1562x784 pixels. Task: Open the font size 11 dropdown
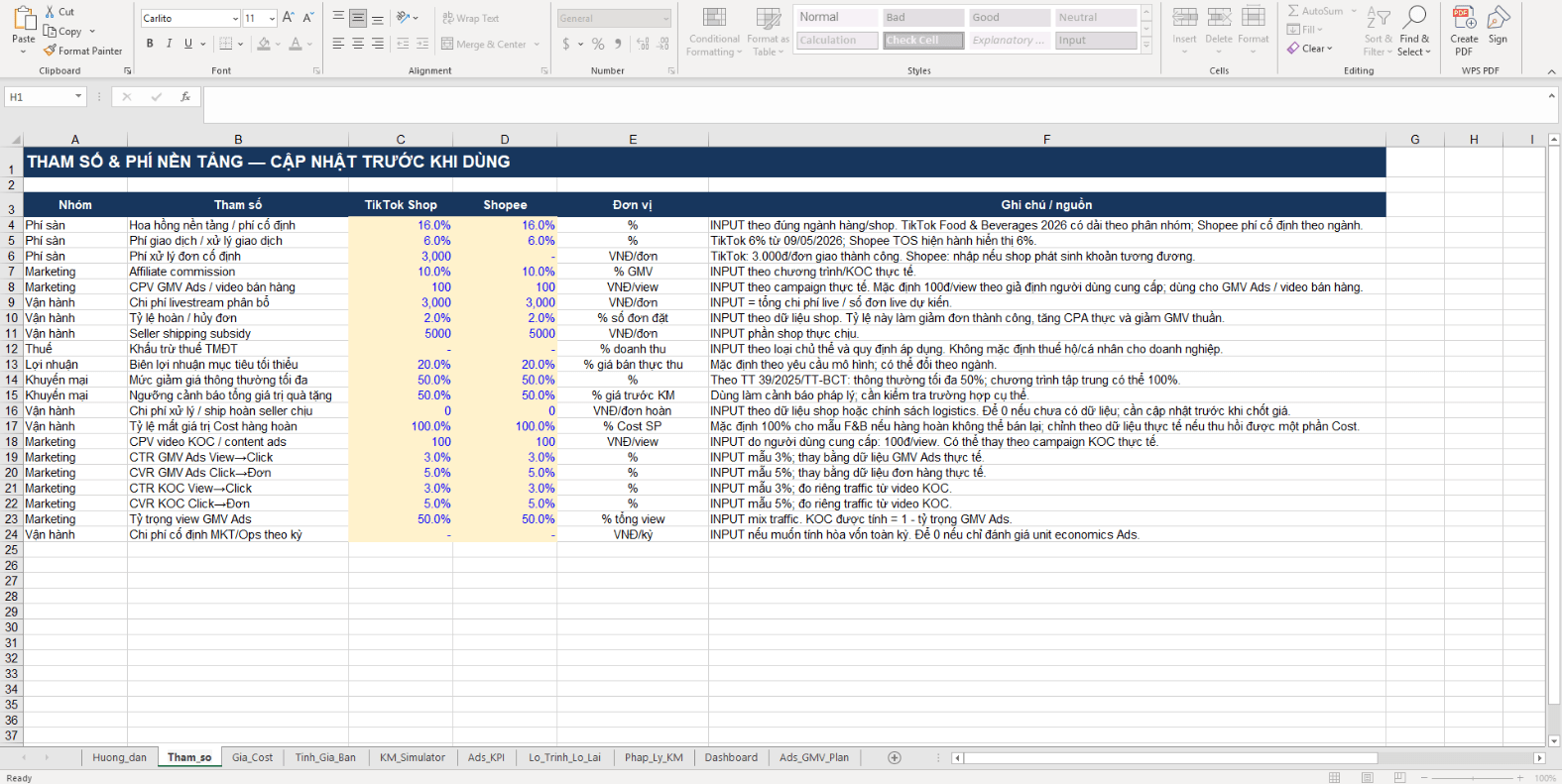click(x=272, y=19)
